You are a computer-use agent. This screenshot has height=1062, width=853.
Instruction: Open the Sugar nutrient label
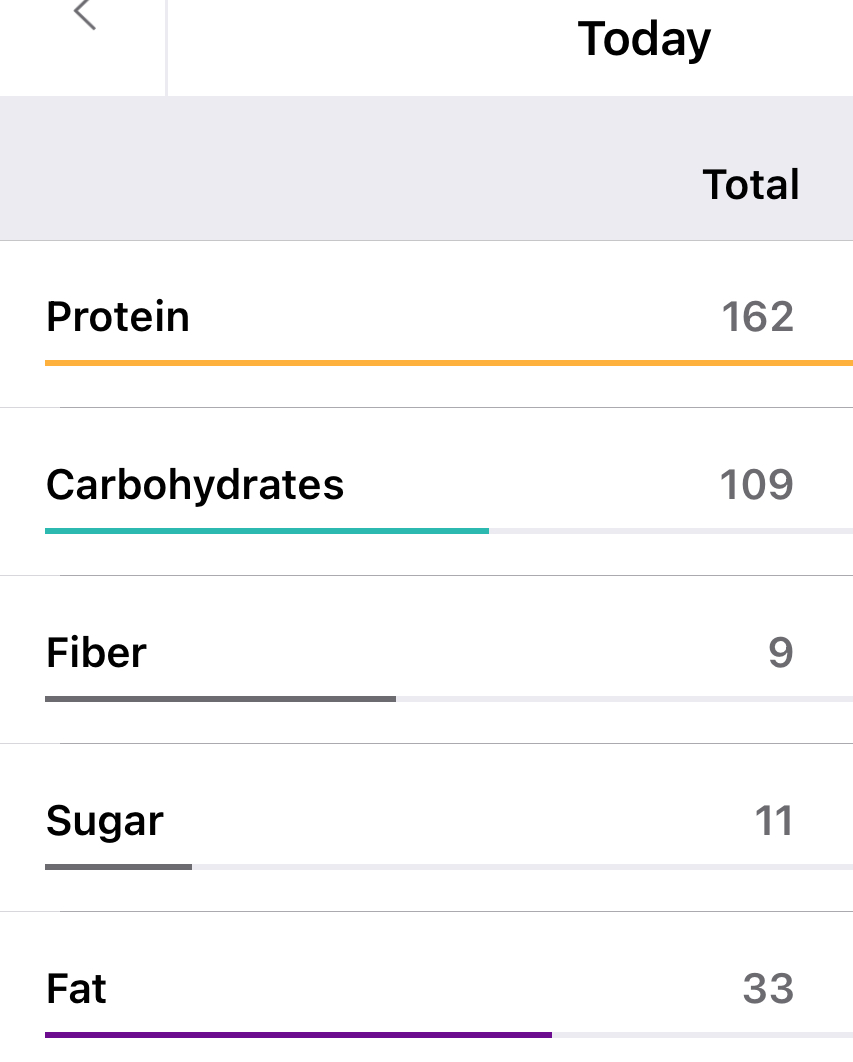click(x=105, y=821)
